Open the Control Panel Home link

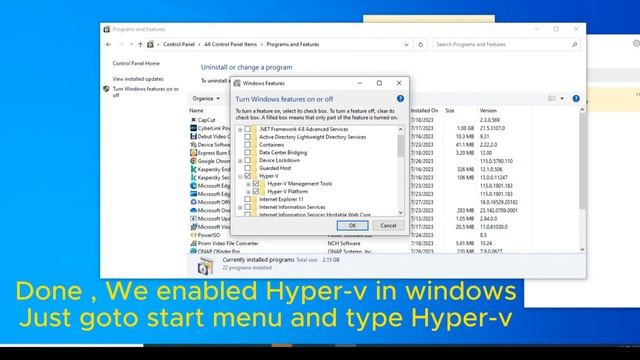[136, 63]
